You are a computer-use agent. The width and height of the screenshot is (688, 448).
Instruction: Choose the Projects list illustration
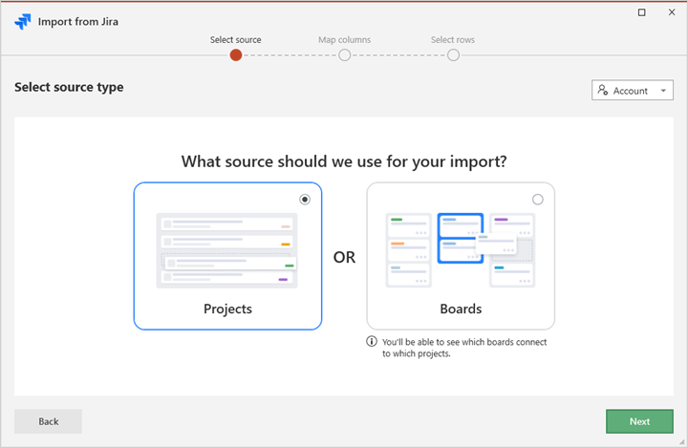point(227,251)
